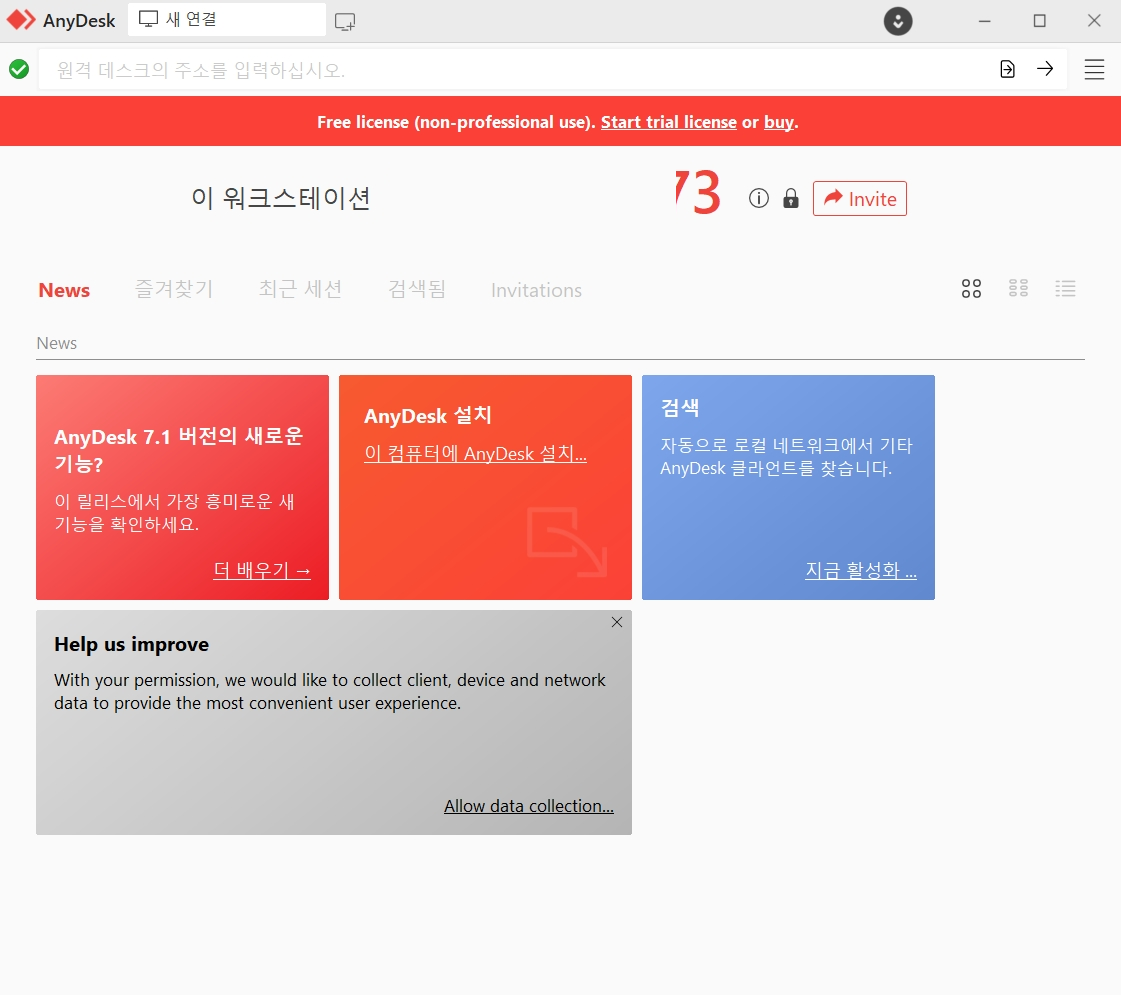1121x995 pixels.
Task: Click the connect arrow icon
Action: point(1045,69)
